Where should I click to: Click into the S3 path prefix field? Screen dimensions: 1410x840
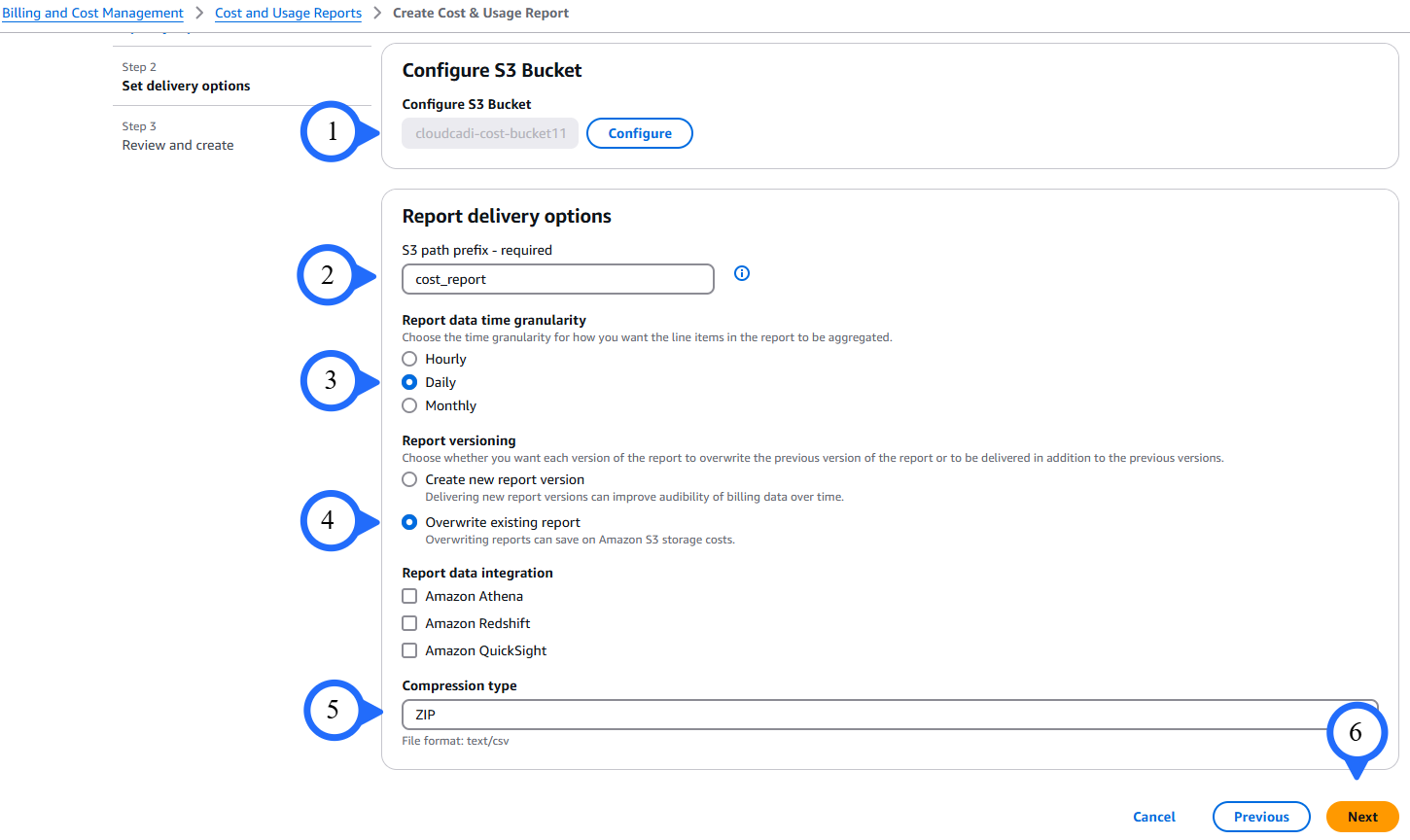pos(557,279)
